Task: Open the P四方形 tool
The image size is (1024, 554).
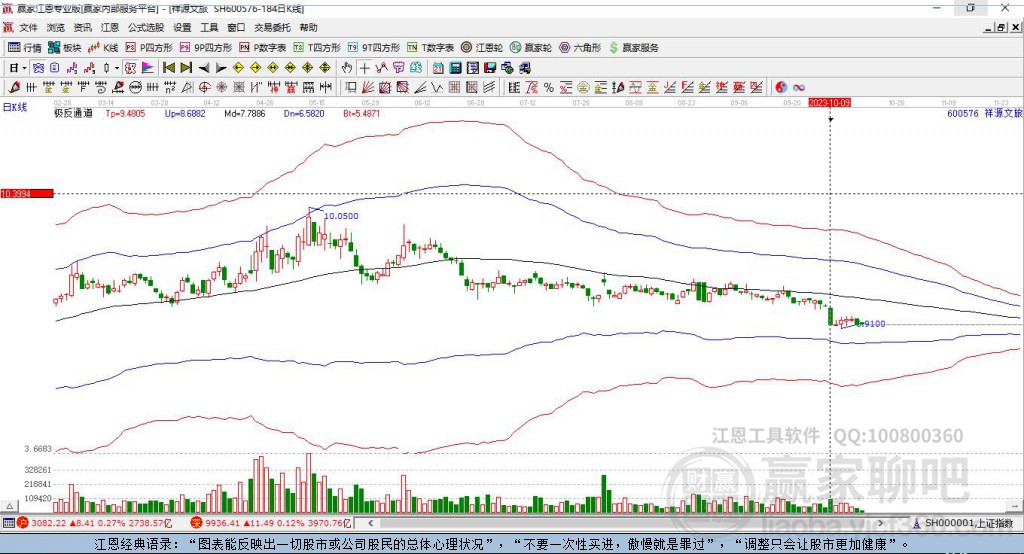Action: 149,48
